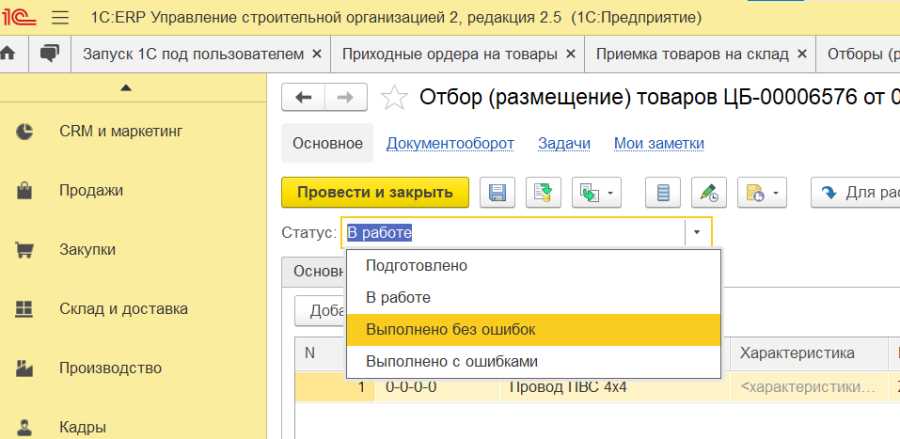The height and width of the screenshot is (439, 900).
Task: Open the main hamburger menu
Action: [59, 18]
